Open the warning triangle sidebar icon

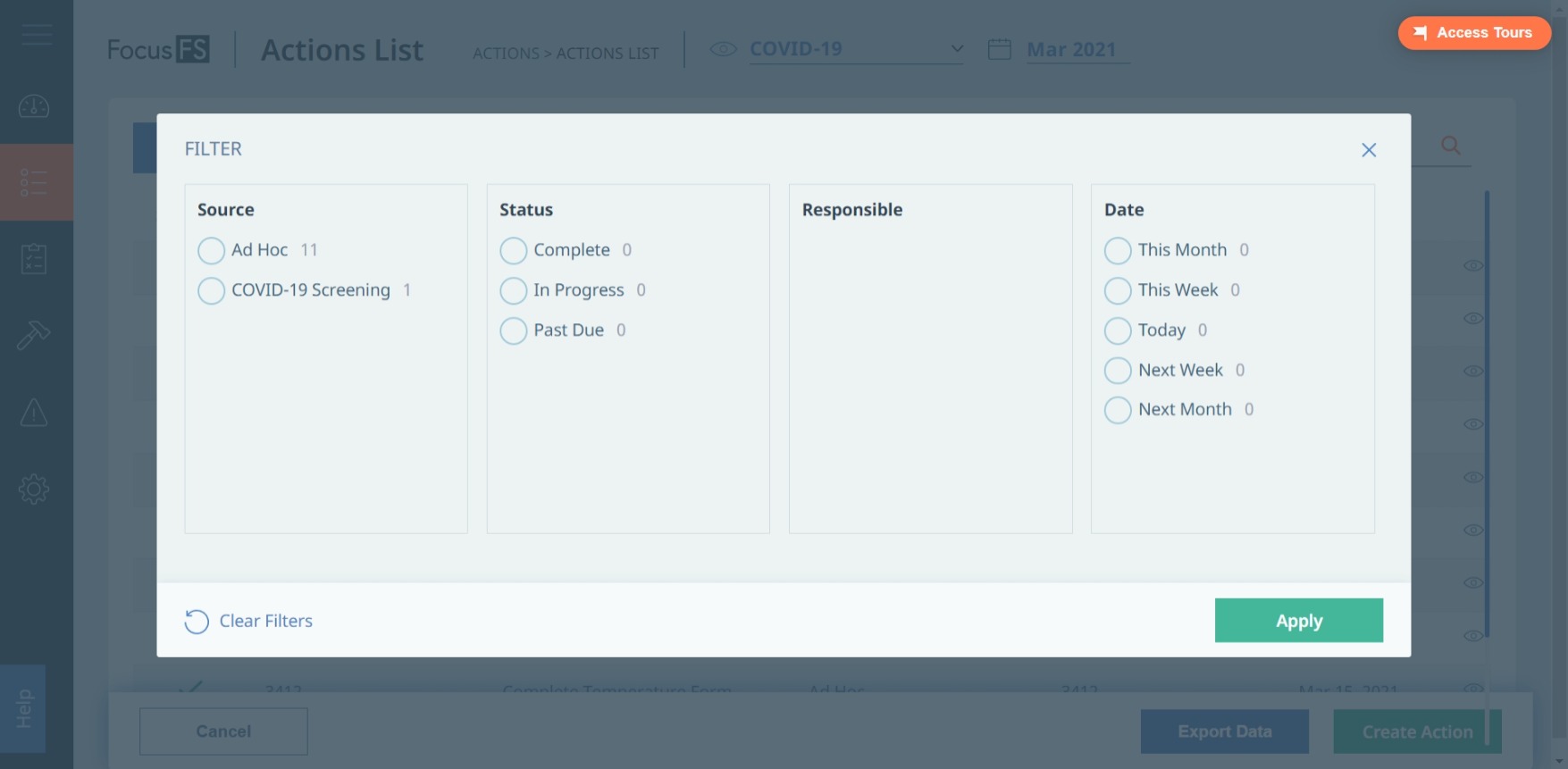point(34,413)
